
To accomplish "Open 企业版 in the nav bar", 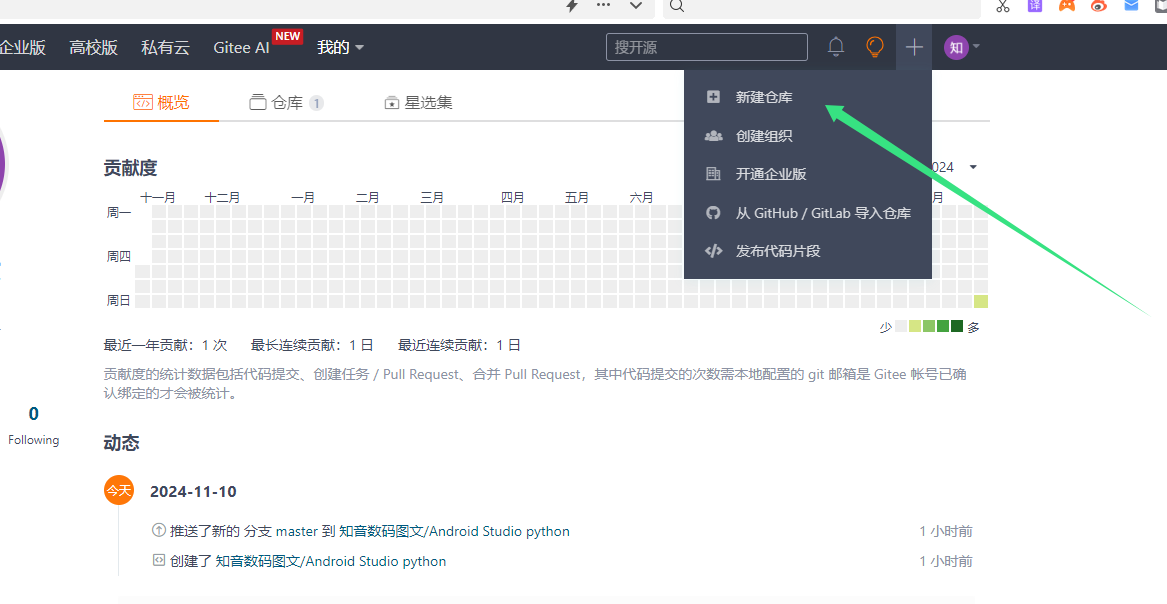I will (x=22, y=47).
